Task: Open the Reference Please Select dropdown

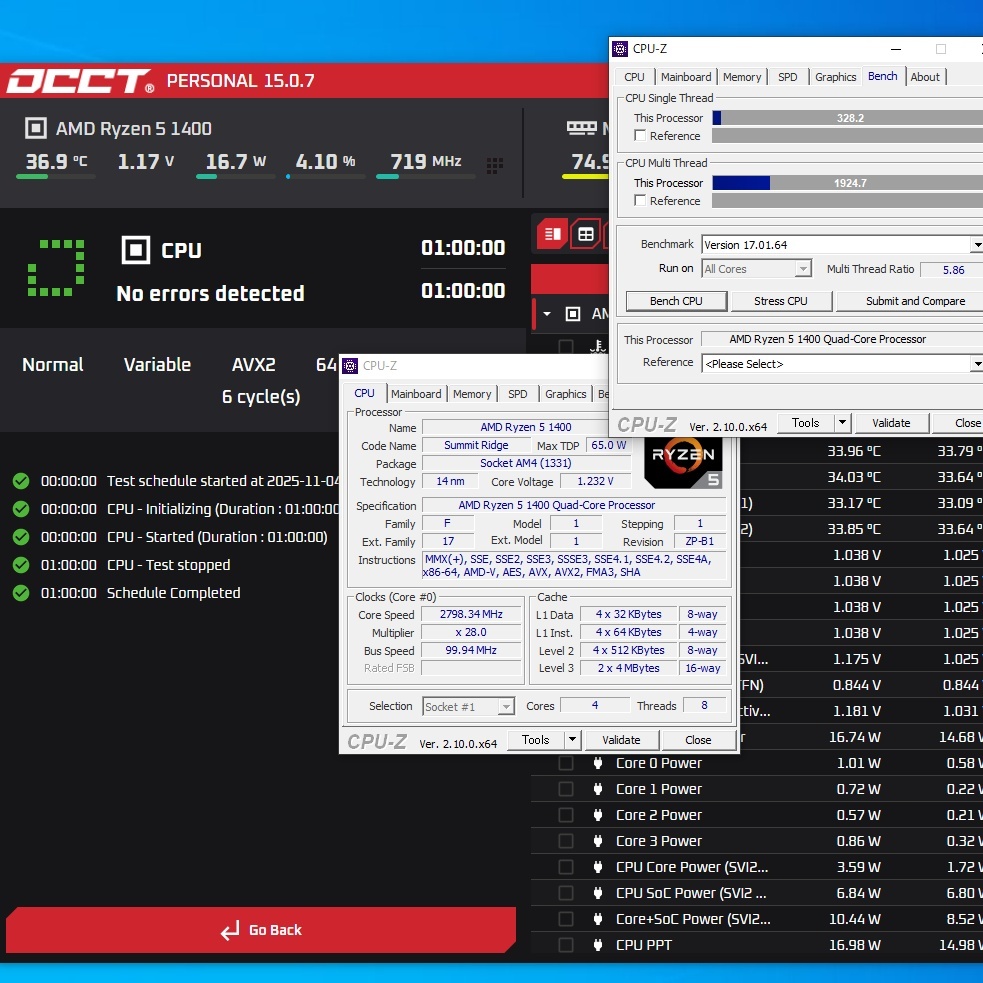Action: pos(842,364)
